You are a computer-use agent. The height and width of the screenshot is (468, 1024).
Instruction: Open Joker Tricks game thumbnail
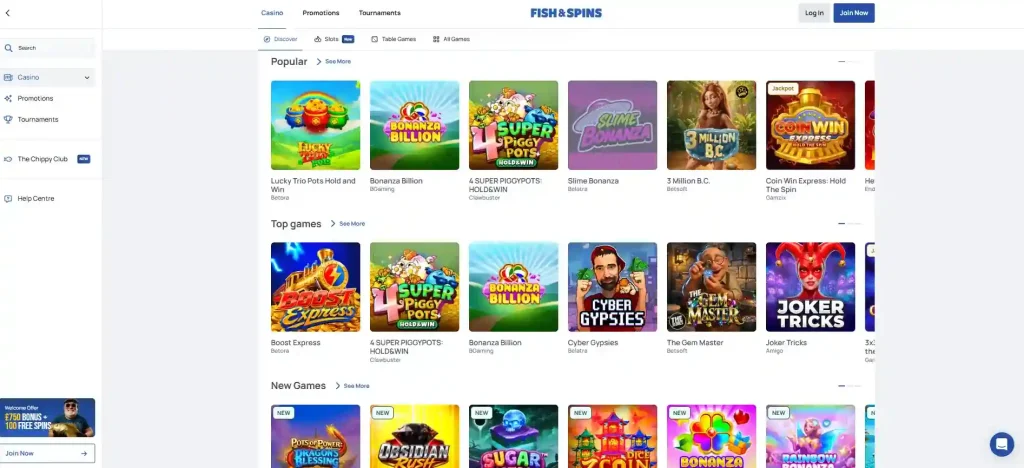tap(810, 287)
